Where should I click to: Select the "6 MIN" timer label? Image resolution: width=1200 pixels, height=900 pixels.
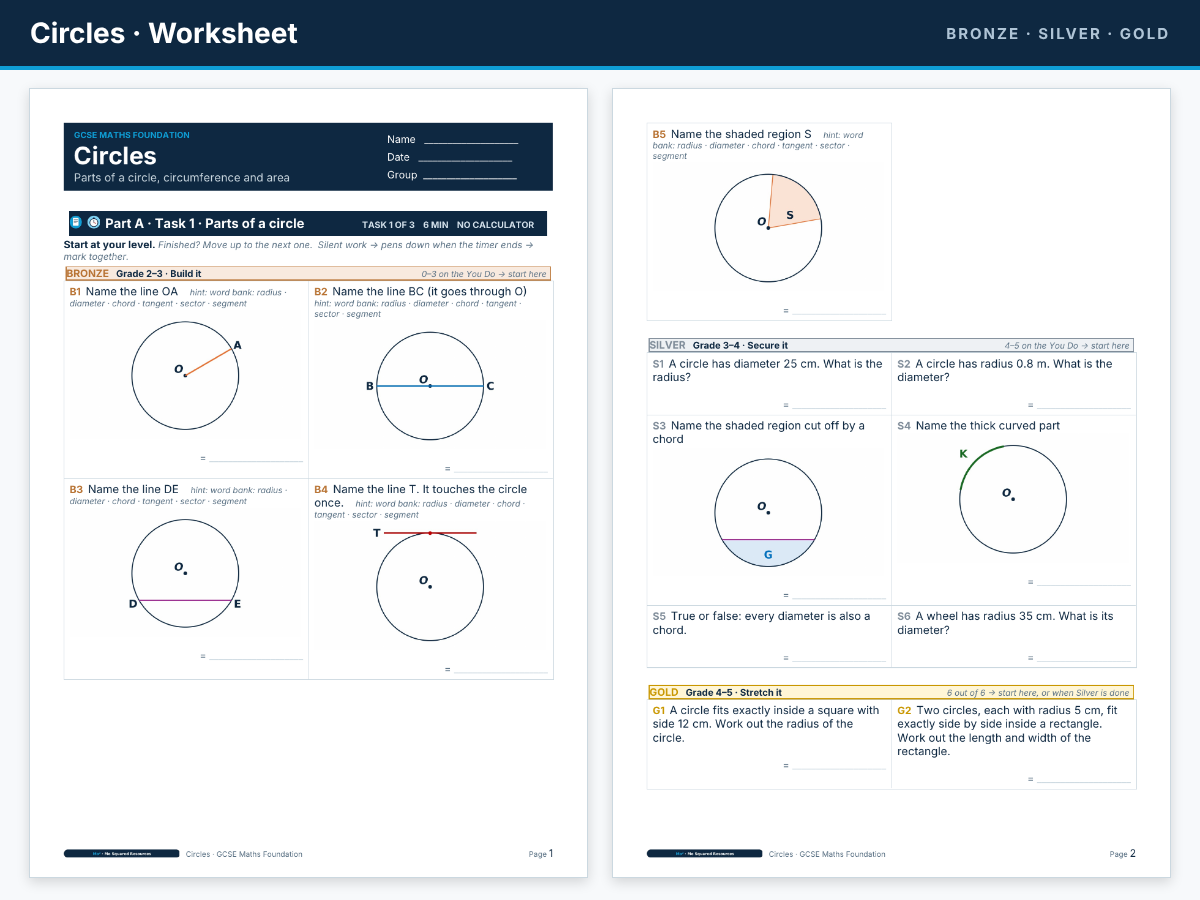tap(435, 225)
